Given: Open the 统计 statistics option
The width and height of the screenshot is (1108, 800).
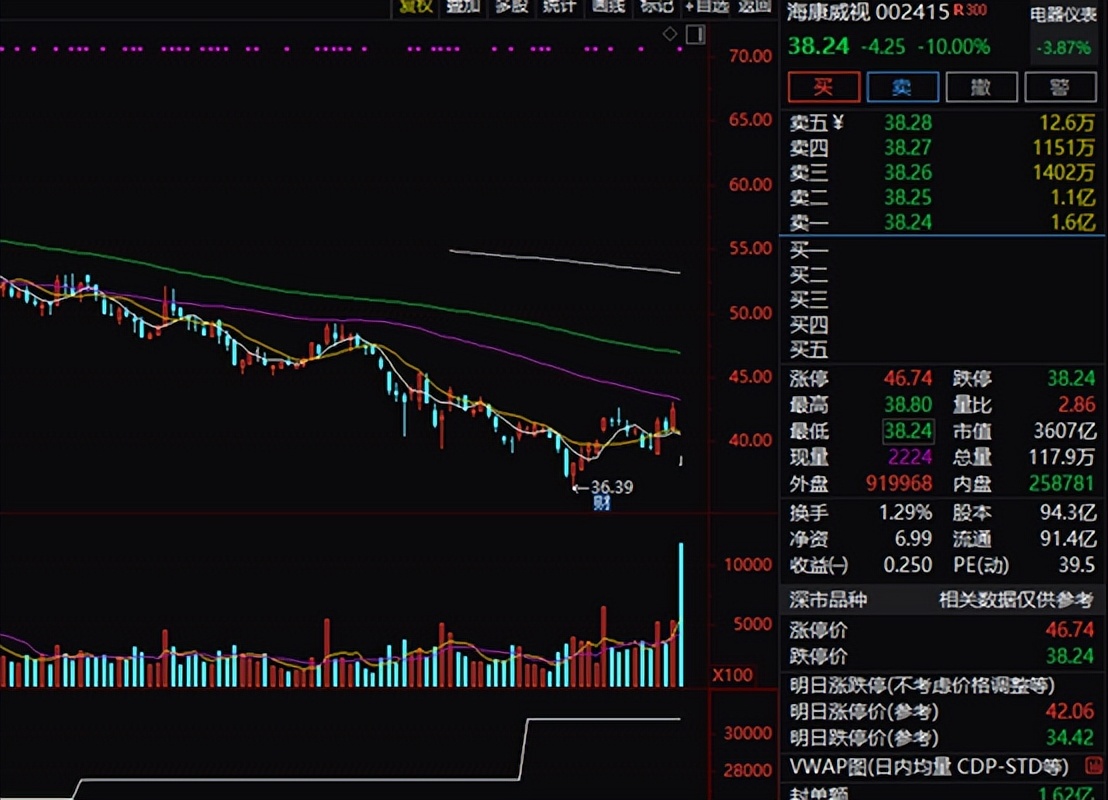Looking at the screenshot, I should 559,6.
